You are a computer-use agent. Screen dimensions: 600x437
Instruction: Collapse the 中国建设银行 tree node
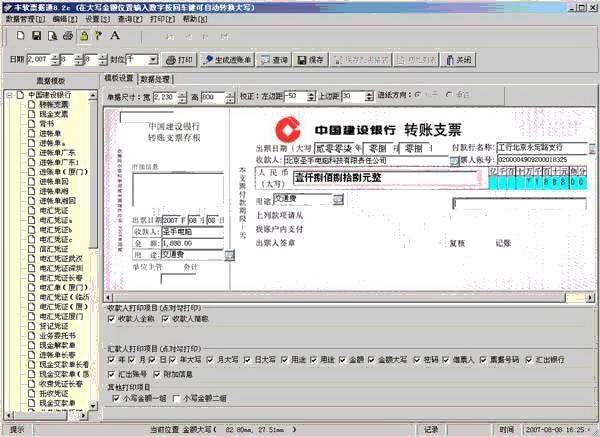(x=10, y=95)
